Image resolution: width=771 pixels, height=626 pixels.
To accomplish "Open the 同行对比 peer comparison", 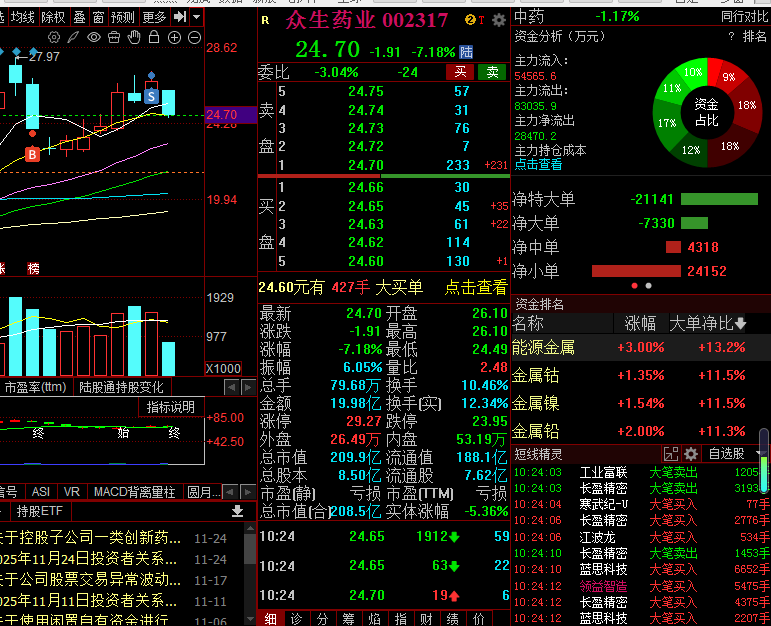I will tap(744, 17).
